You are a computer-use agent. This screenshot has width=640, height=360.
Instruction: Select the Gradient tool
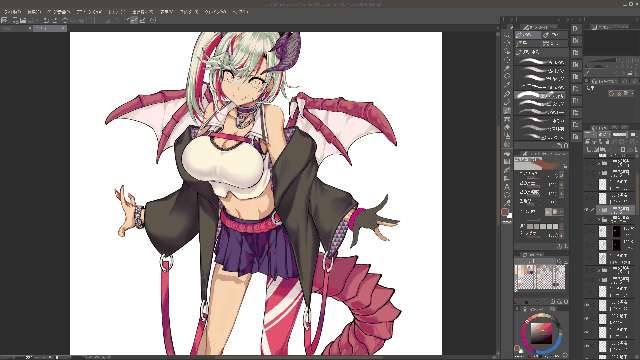pos(507,162)
